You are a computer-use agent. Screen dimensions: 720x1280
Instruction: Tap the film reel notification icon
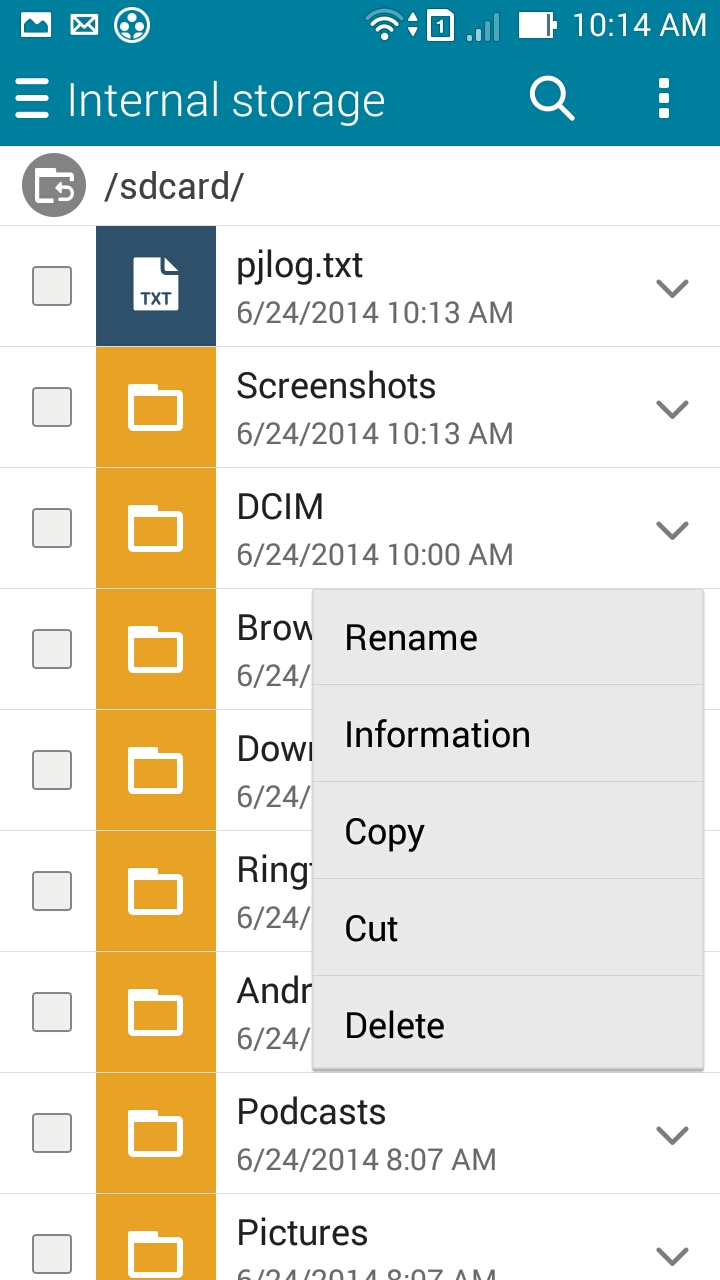pyautogui.click(x=132, y=25)
